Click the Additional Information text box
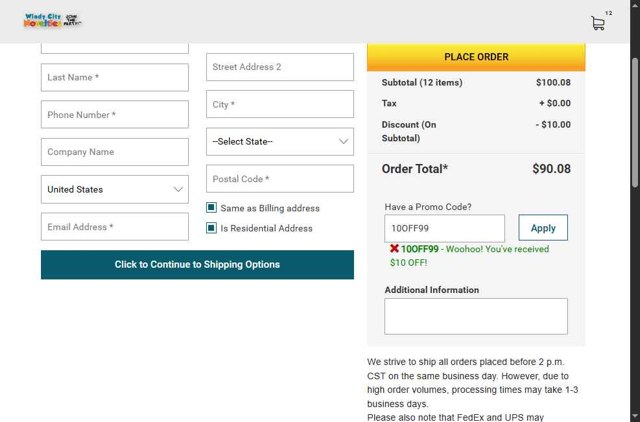Screen dimensions: 640x422 [x=476, y=316]
